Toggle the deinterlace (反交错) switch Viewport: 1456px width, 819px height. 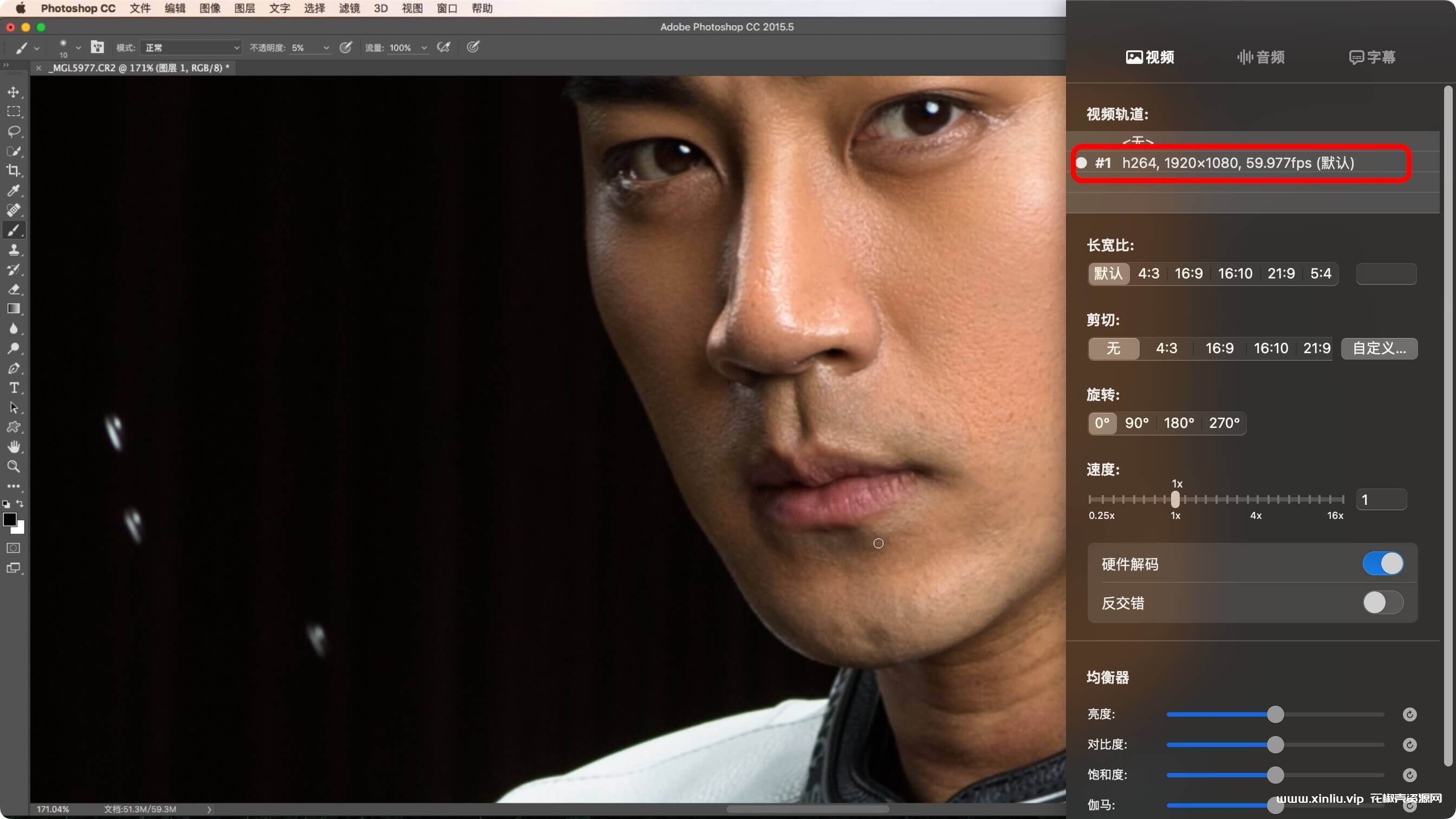point(1382,602)
